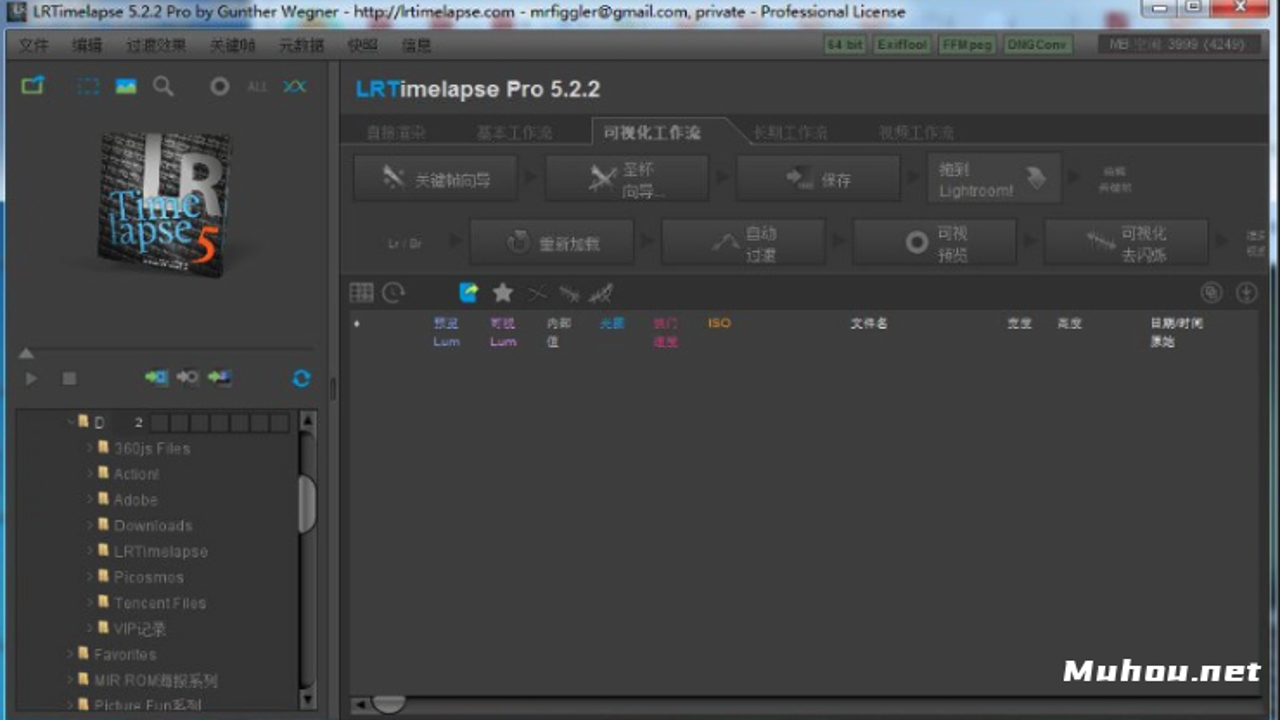Viewport: 1280px width, 720px height.
Task: Click the DNGConv status indicator
Action: 1037,45
